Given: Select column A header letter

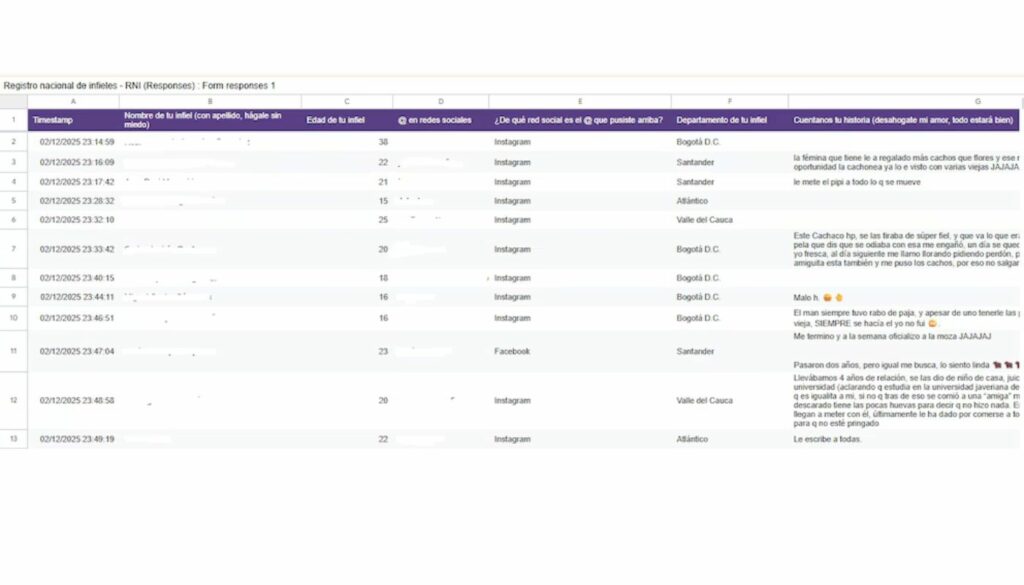Looking at the screenshot, I should coord(73,101).
